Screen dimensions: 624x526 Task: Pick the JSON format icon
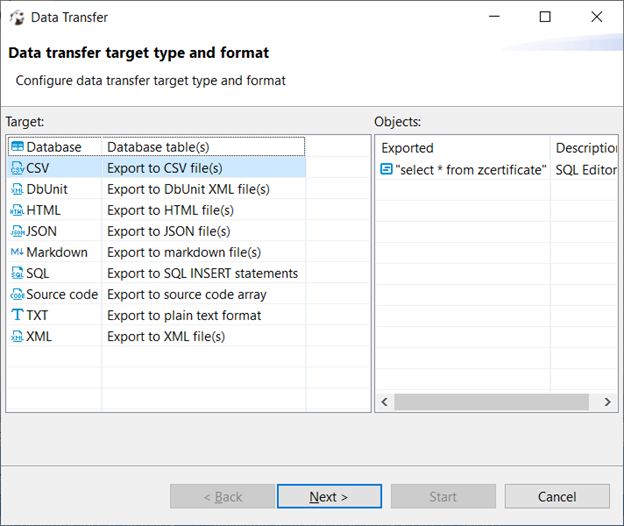tap(17, 231)
